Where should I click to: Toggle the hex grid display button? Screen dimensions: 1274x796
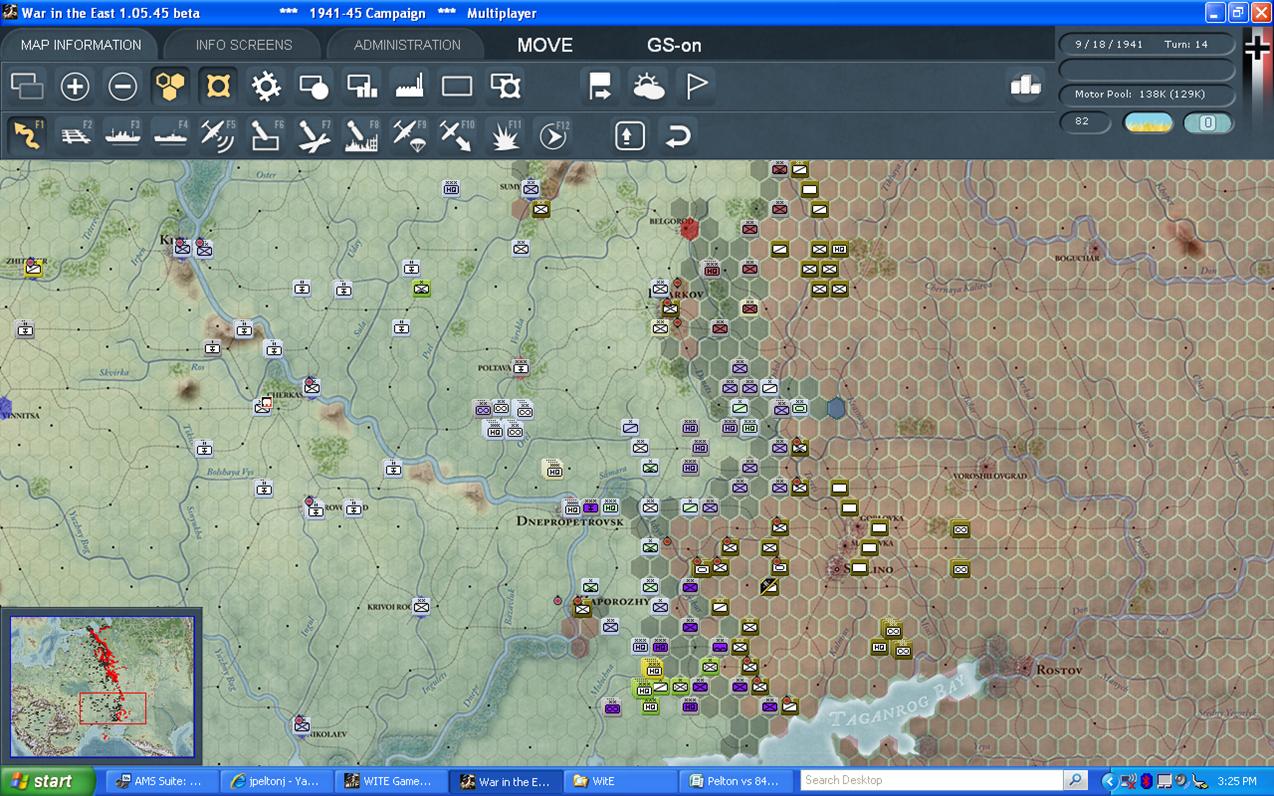pyautogui.click(x=171, y=87)
